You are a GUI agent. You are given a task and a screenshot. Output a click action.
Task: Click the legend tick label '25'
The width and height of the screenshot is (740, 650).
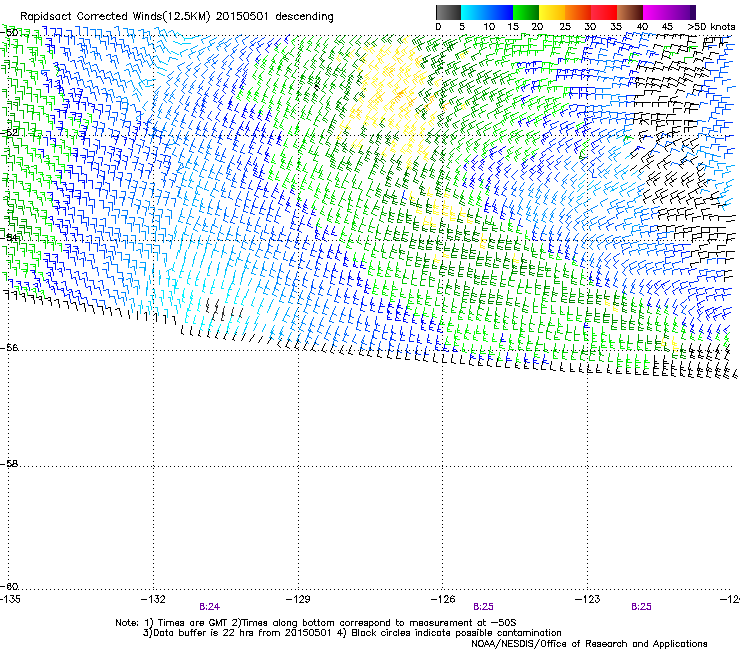565,26
